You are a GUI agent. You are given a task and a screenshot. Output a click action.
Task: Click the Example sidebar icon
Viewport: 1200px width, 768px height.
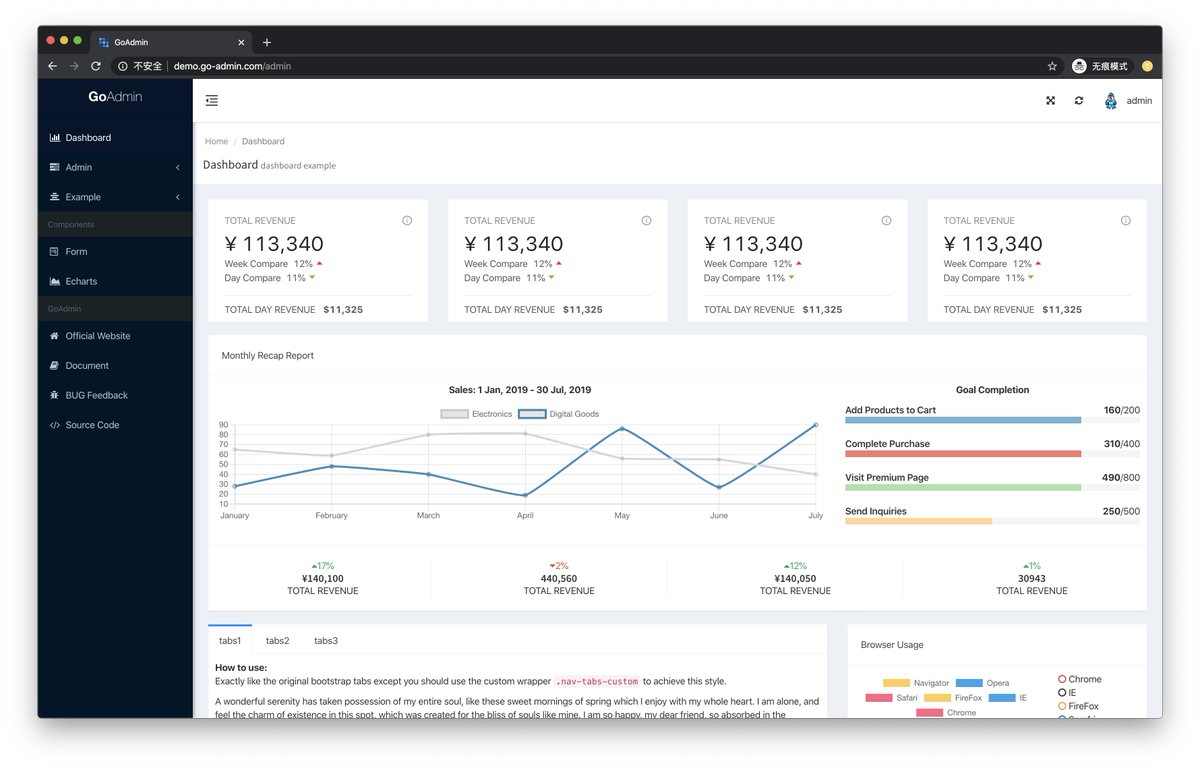(x=55, y=197)
